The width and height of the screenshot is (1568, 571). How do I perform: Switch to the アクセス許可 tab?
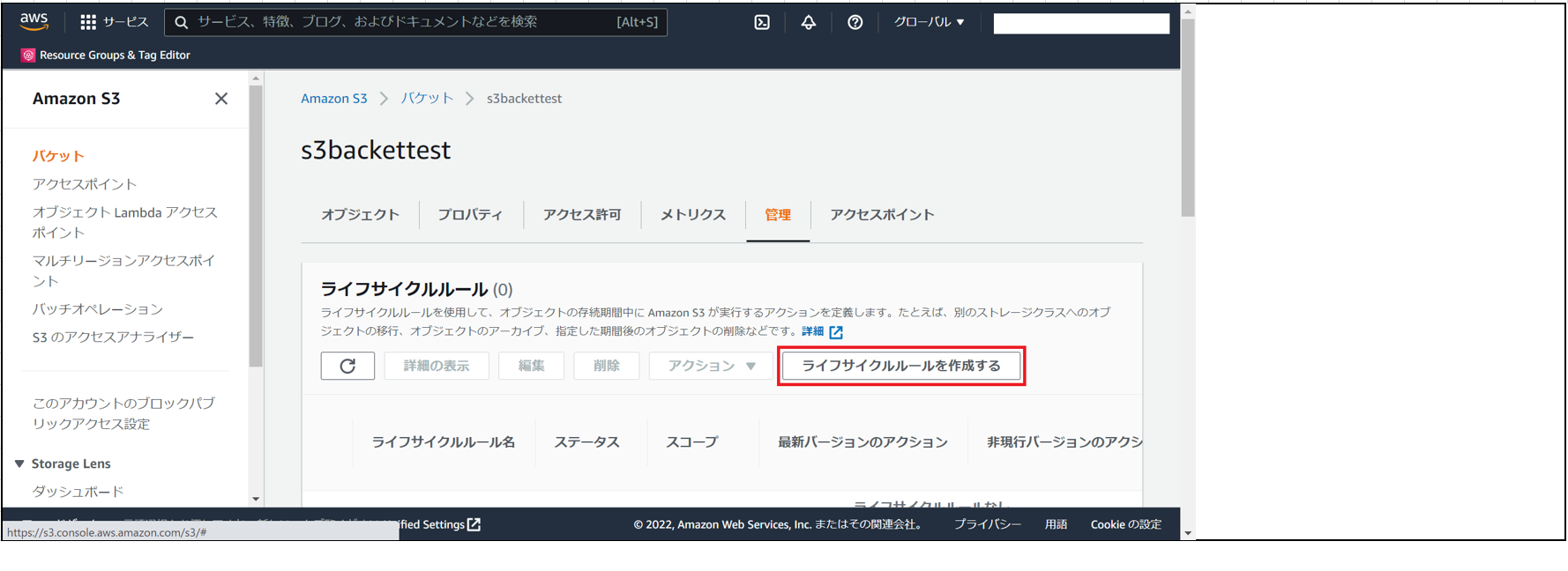click(582, 214)
